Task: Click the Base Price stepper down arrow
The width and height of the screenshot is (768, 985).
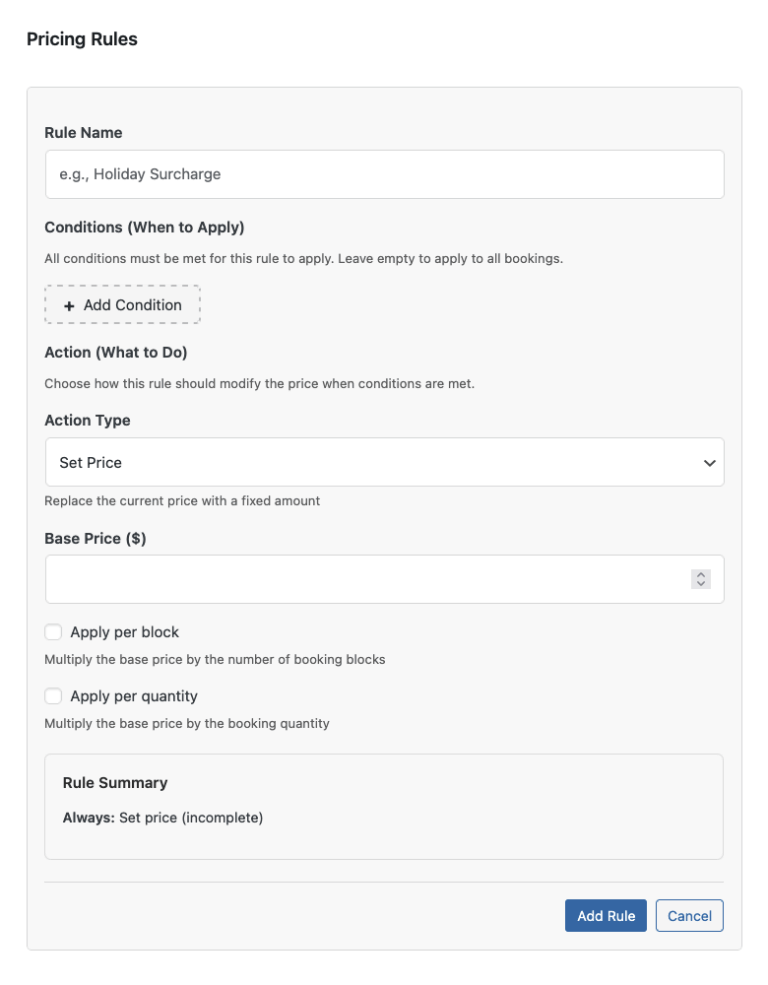Action: [702, 582]
